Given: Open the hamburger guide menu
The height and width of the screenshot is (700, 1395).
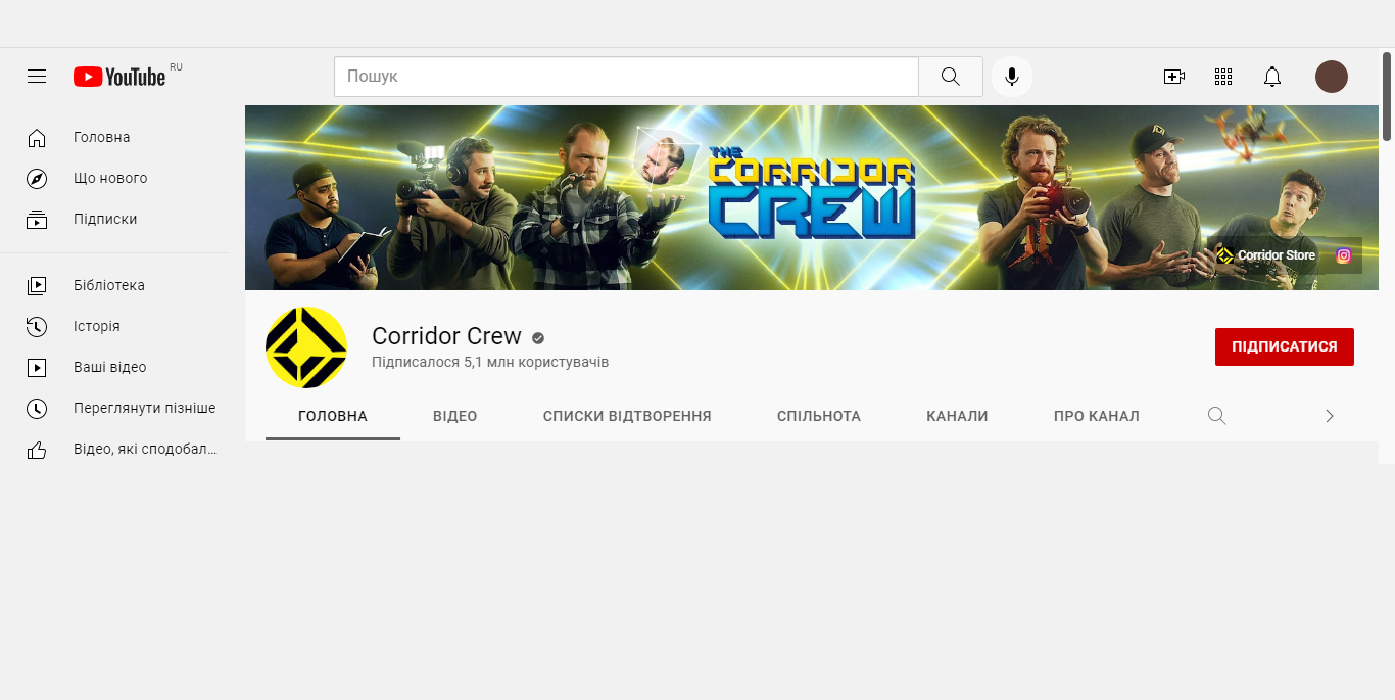Looking at the screenshot, I should [x=37, y=76].
